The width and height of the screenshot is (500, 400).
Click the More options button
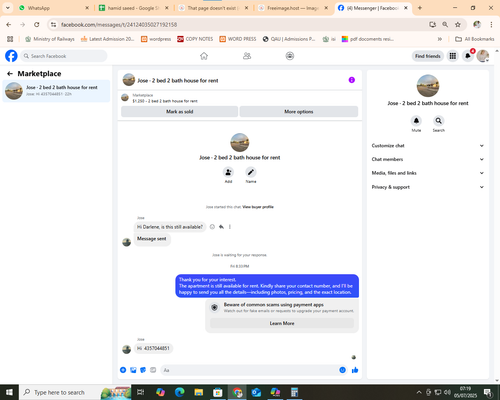[299, 112]
